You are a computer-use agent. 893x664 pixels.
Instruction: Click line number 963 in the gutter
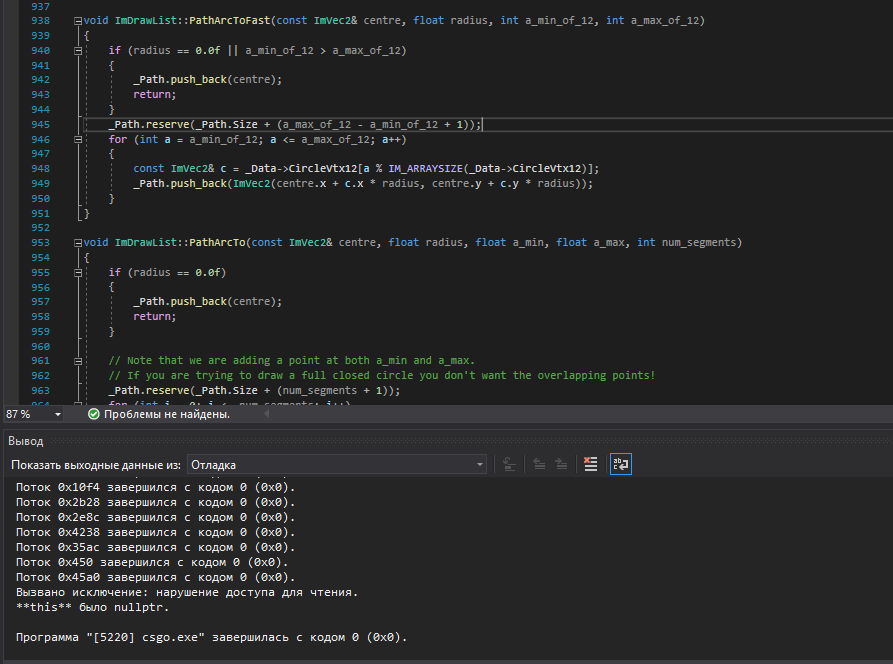pos(40,391)
